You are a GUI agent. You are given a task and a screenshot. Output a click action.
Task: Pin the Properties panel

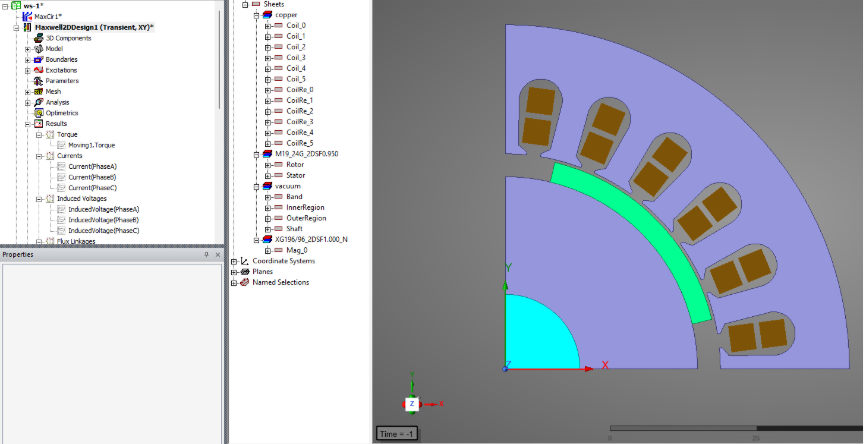click(206, 255)
